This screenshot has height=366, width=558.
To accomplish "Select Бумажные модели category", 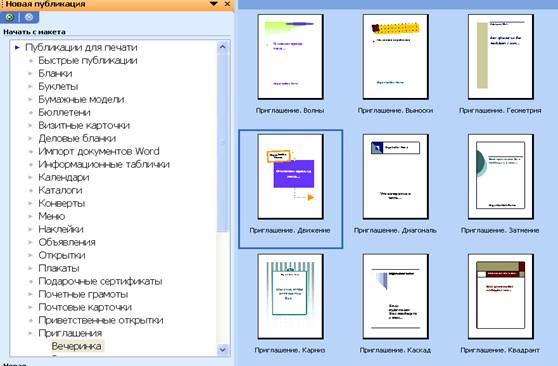I will [x=81, y=99].
